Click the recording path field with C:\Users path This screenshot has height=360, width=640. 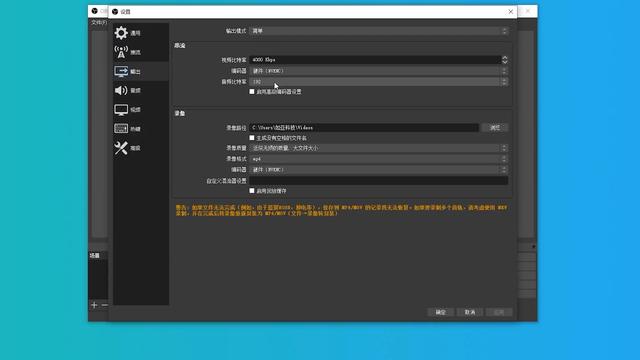pyautogui.click(x=364, y=128)
